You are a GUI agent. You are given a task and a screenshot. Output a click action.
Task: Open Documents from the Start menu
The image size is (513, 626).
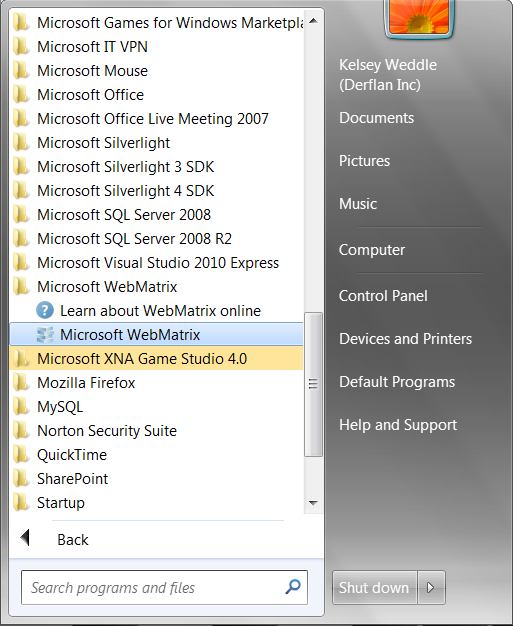(376, 118)
